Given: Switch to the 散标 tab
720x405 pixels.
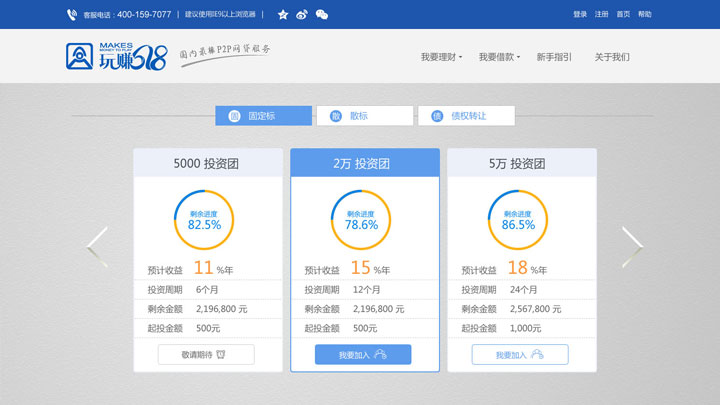Looking at the screenshot, I should click(364, 116).
